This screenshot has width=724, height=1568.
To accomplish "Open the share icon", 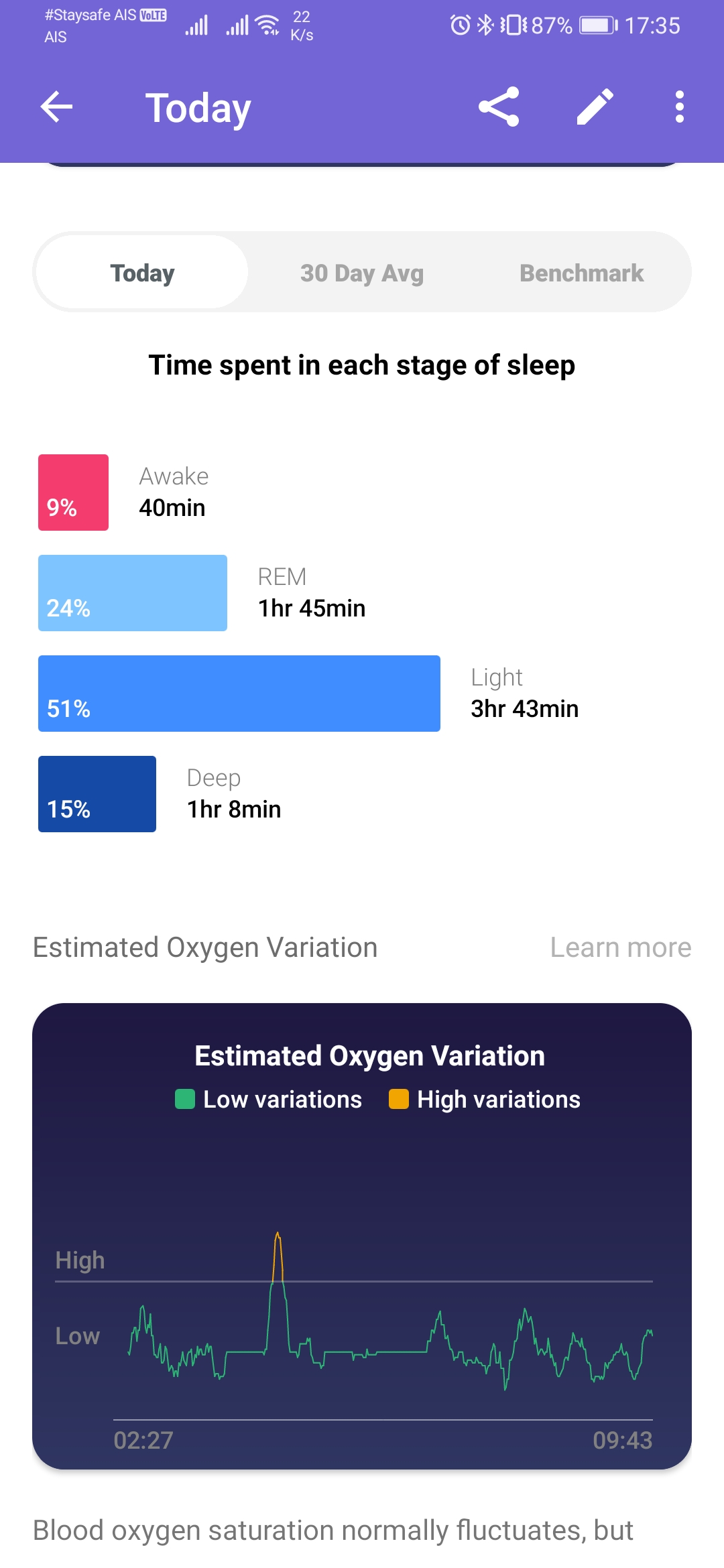I will click(499, 107).
